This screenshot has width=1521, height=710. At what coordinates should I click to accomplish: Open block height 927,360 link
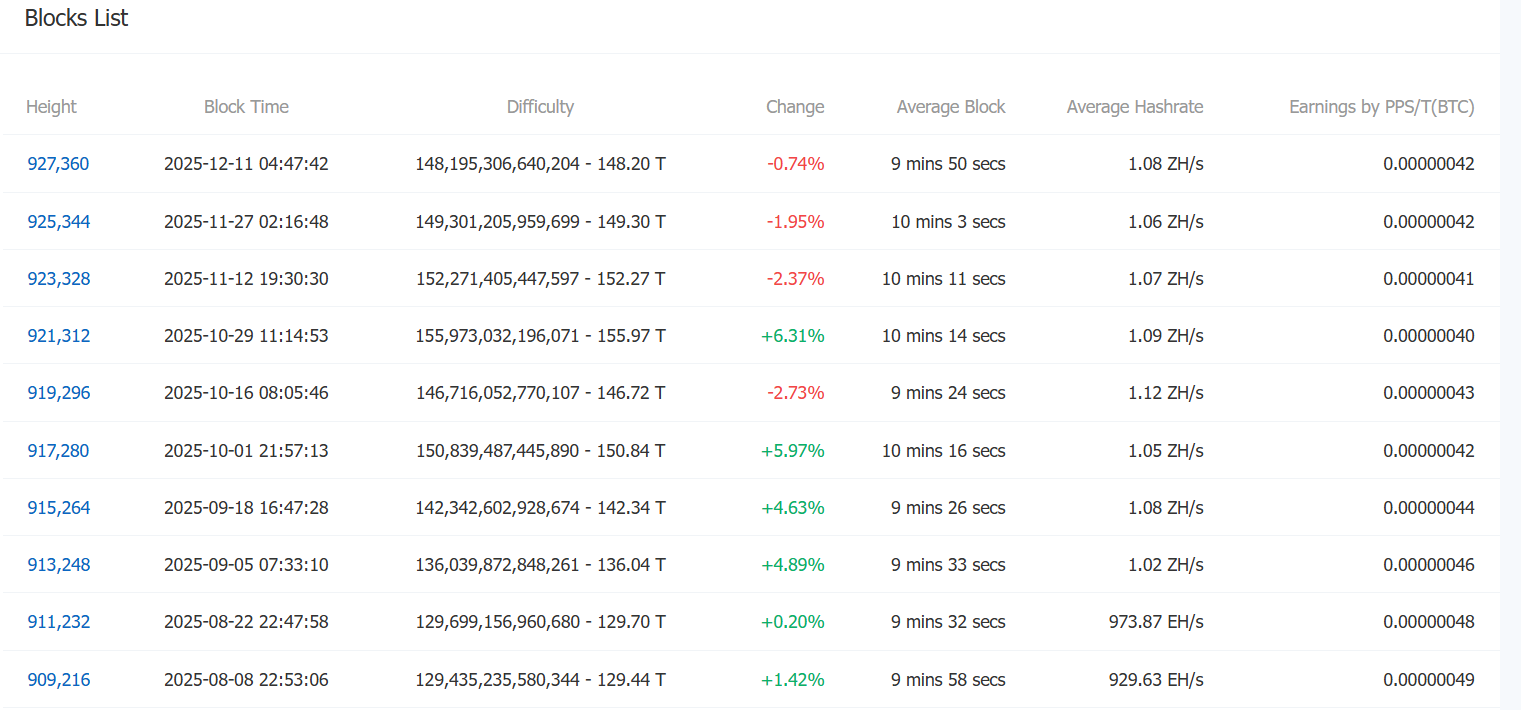click(x=58, y=164)
